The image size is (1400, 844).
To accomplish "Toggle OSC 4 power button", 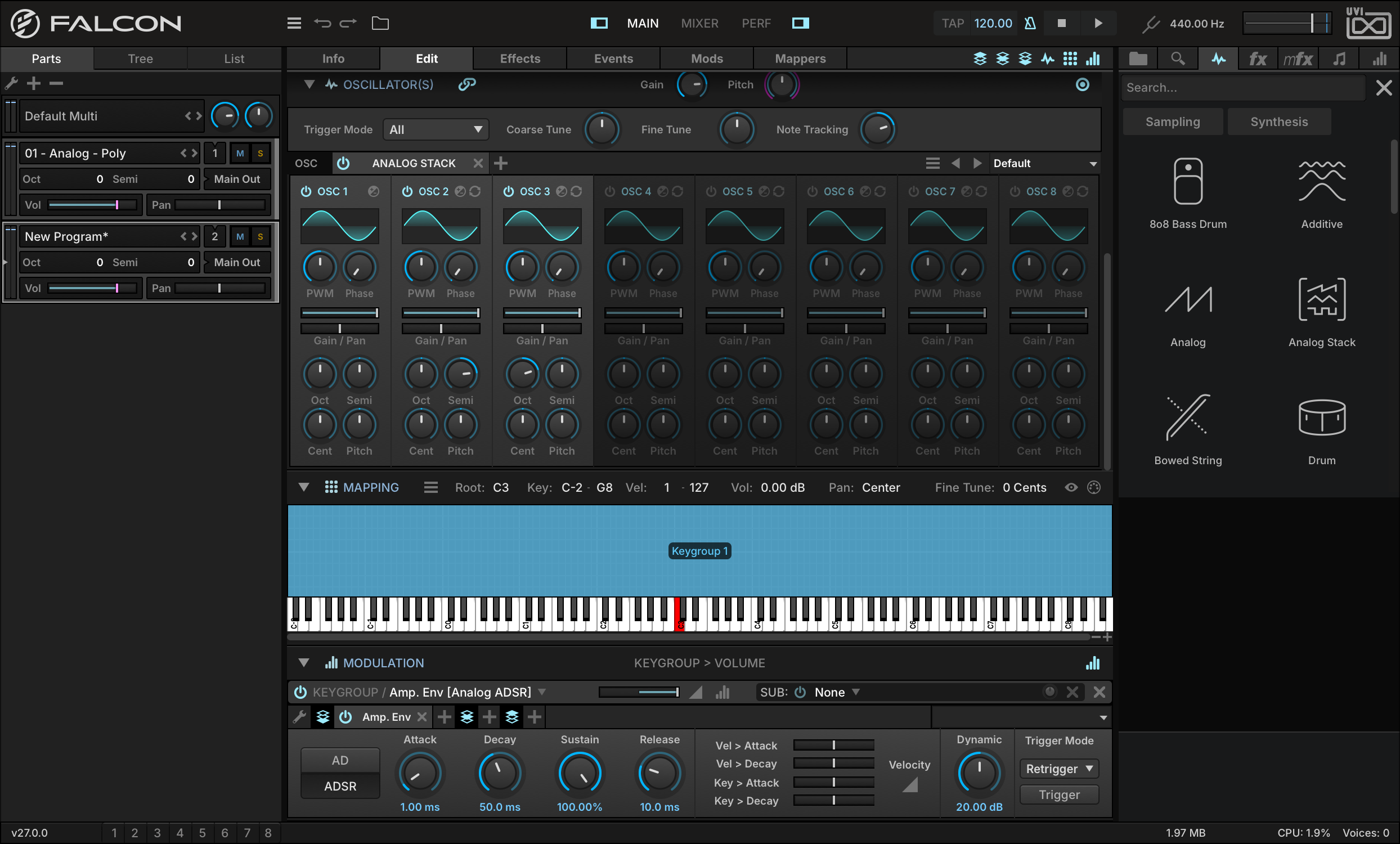I will pyautogui.click(x=609, y=191).
